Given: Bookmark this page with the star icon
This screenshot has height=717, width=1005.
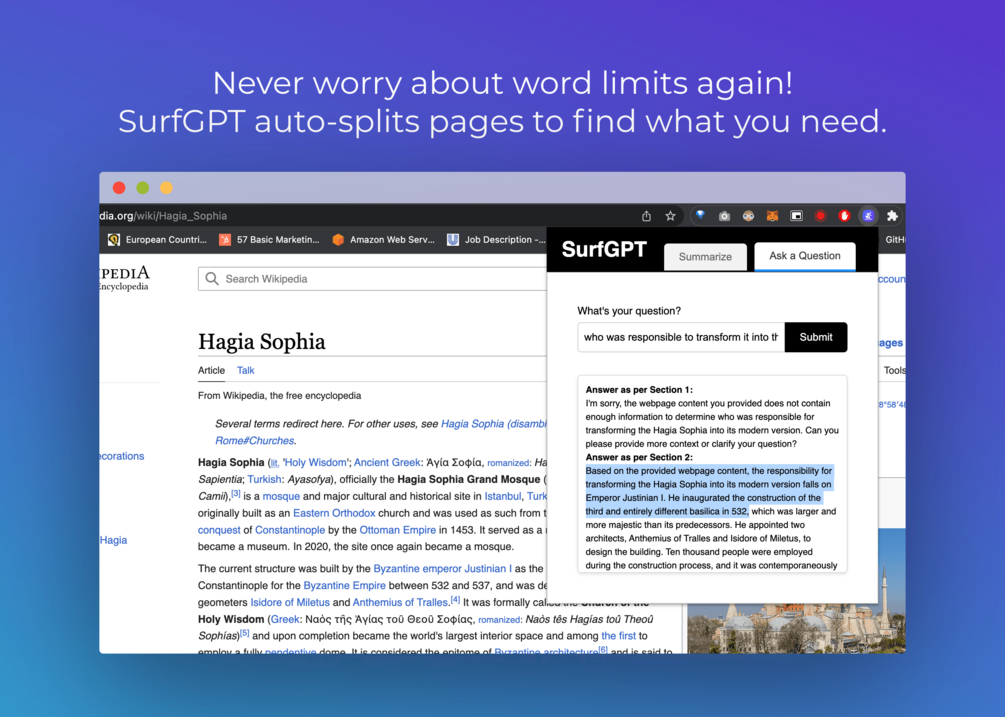Looking at the screenshot, I should click(670, 216).
